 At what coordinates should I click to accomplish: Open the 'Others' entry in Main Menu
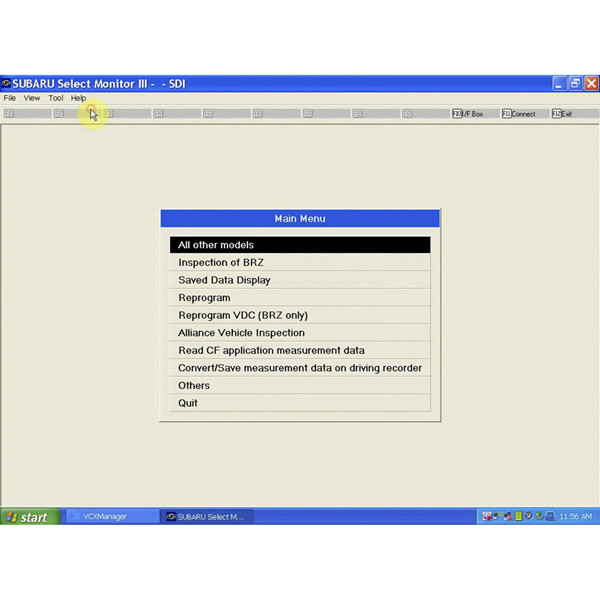tap(300, 386)
